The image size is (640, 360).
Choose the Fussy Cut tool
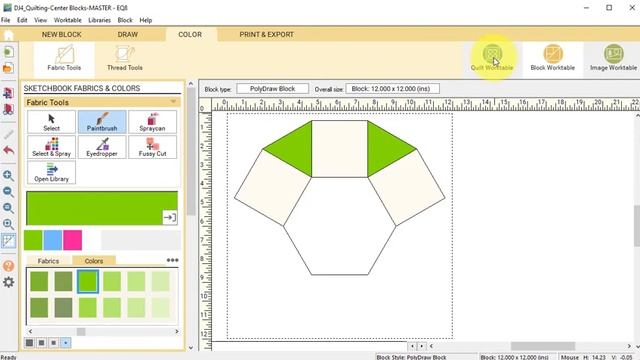tap(152, 147)
